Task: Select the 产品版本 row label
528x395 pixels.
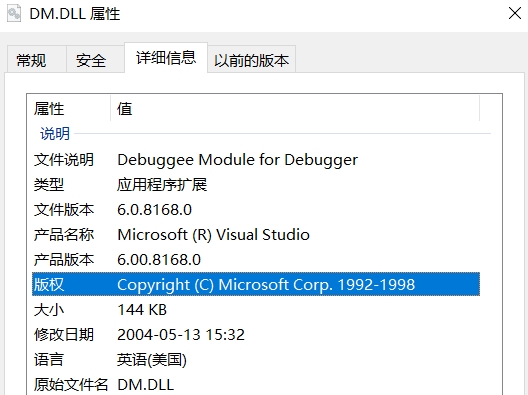Action: (64, 260)
